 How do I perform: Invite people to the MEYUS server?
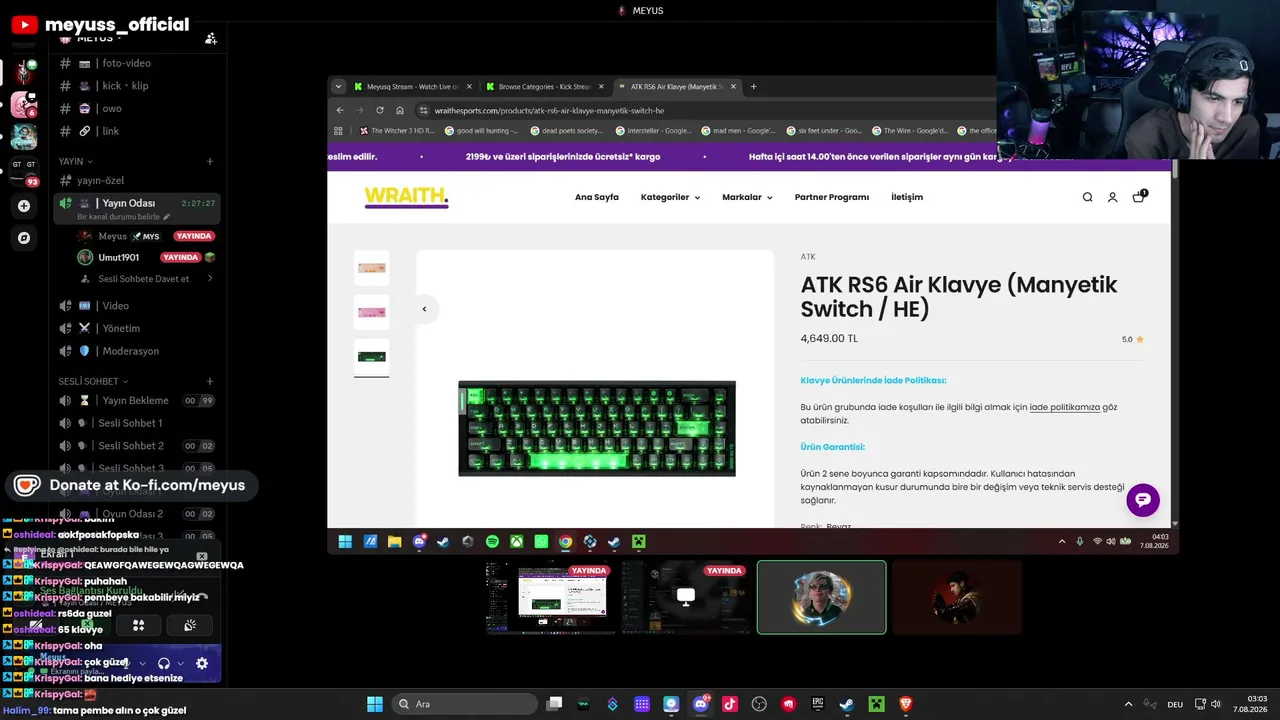[211, 39]
